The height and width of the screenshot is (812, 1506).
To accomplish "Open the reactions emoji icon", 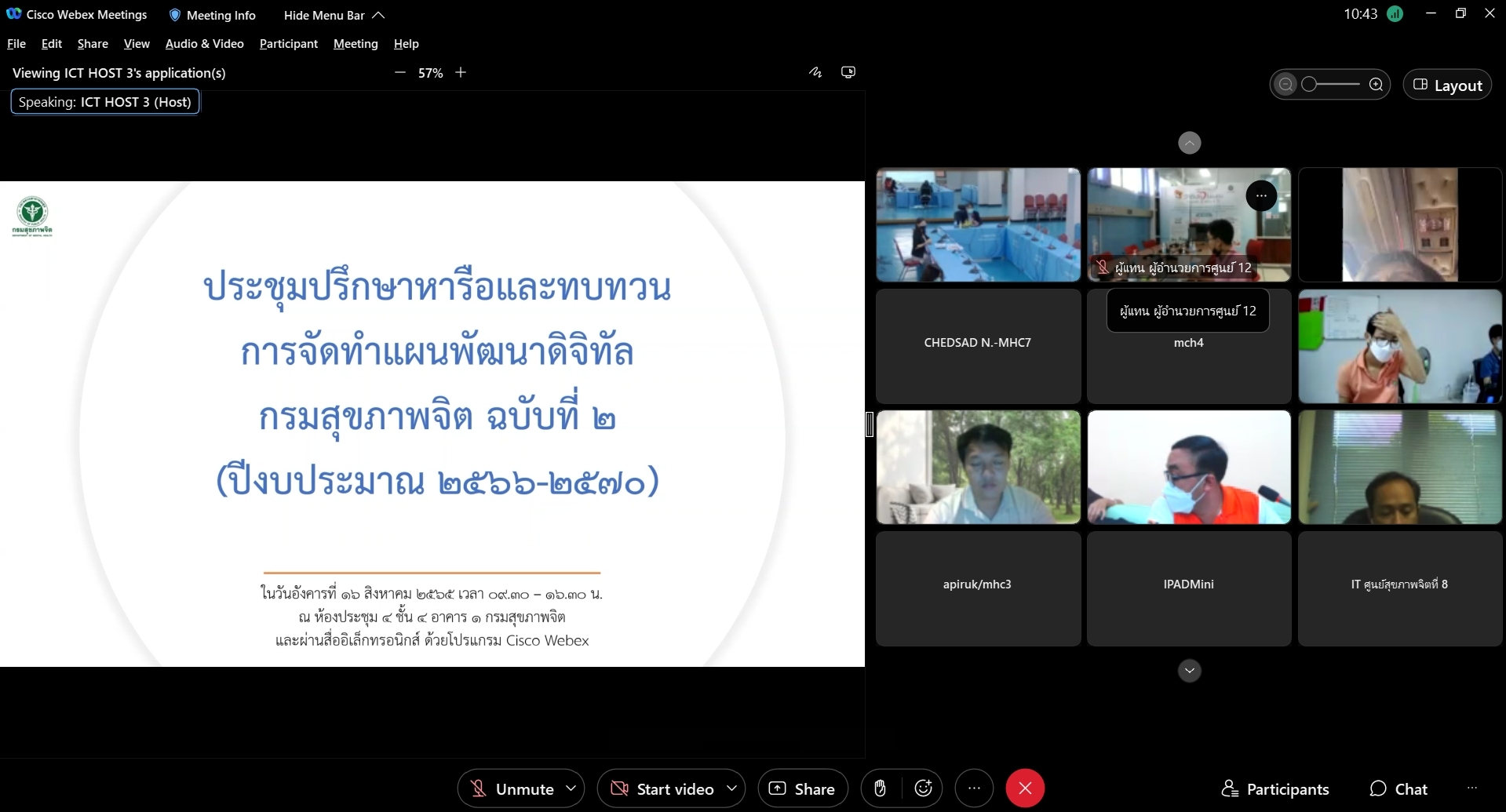I will (x=923, y=788).
